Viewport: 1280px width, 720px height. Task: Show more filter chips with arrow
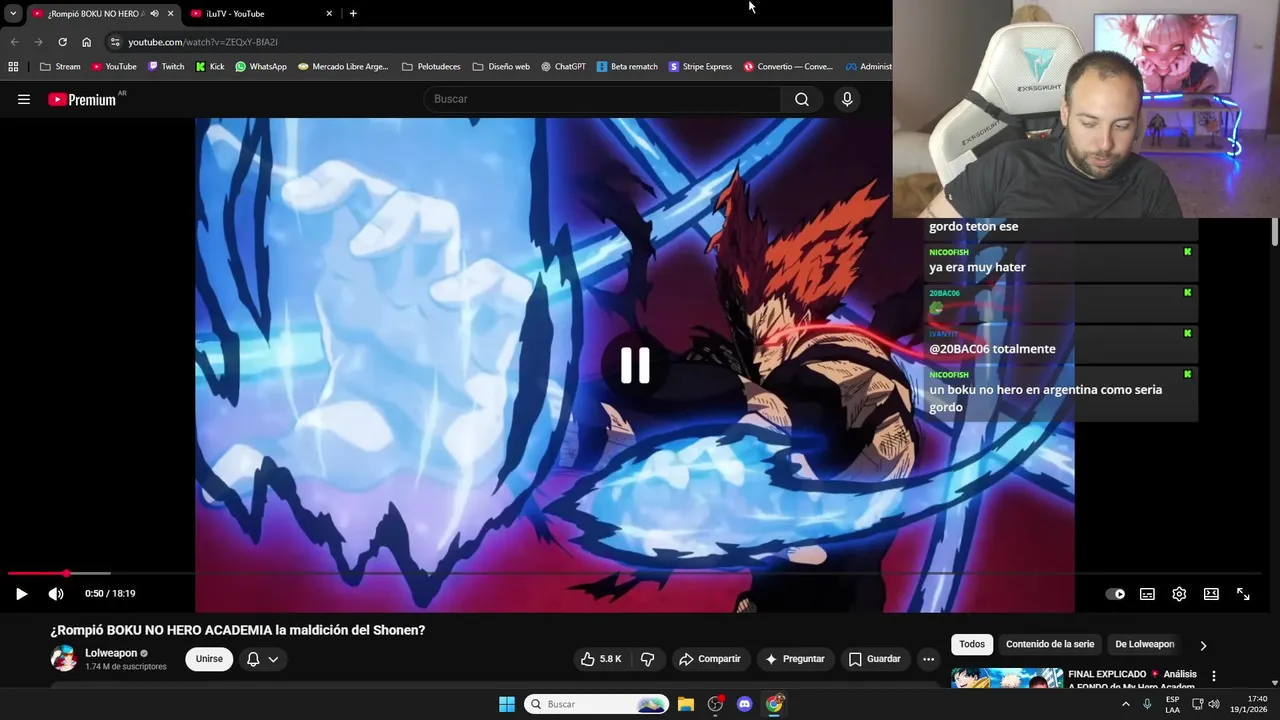(x=1203, y=645)
